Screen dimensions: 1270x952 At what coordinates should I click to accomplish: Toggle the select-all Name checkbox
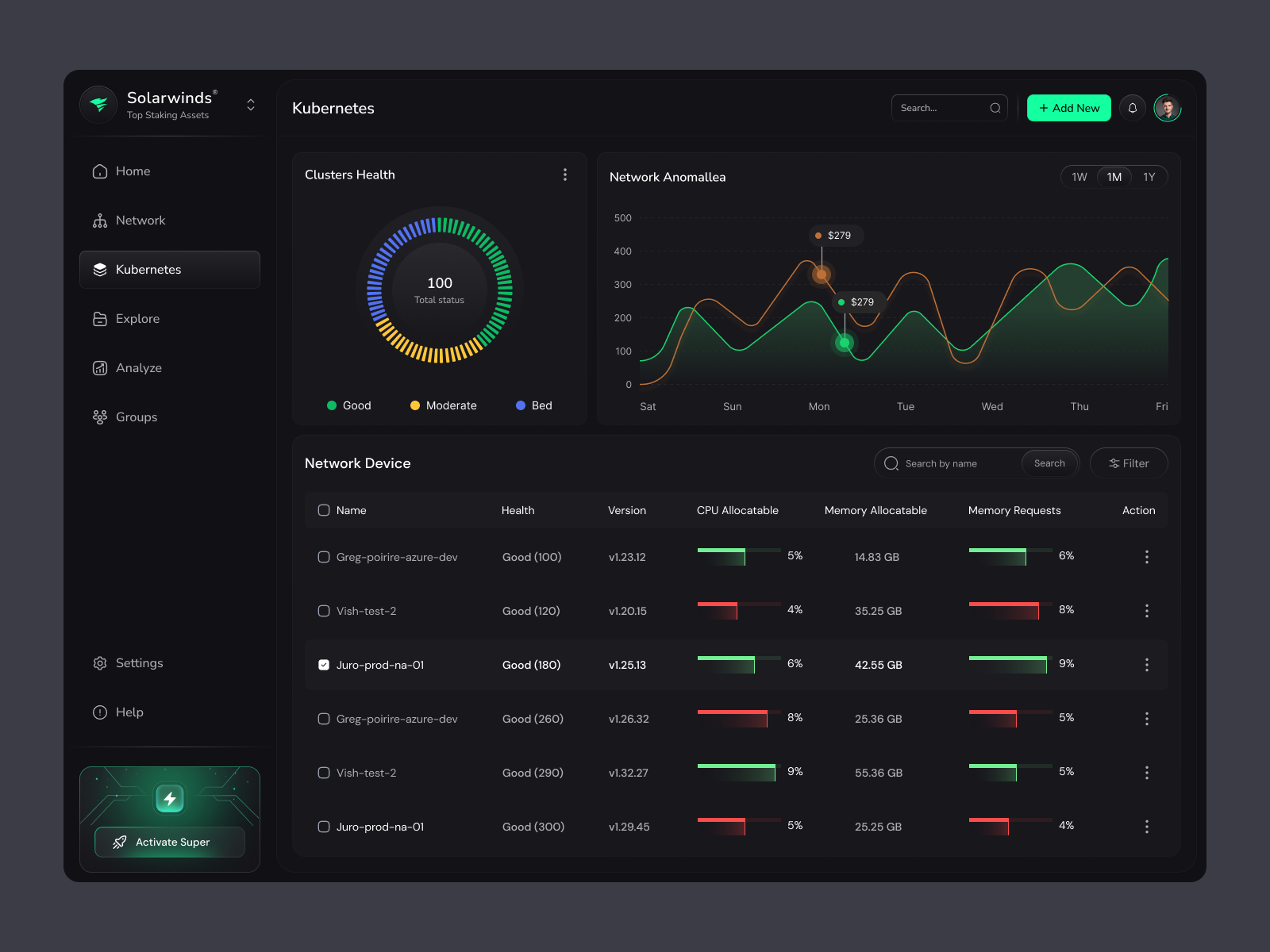click(x=324, y=510)
